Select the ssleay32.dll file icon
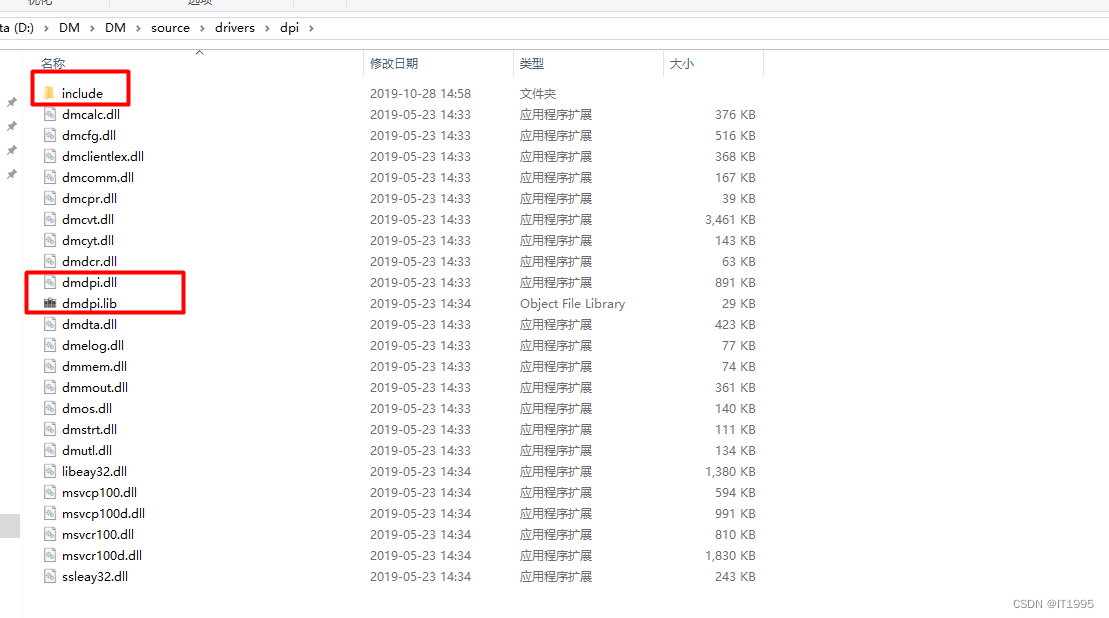Viewport: 1109px width, 618px height. click(49, 576)
